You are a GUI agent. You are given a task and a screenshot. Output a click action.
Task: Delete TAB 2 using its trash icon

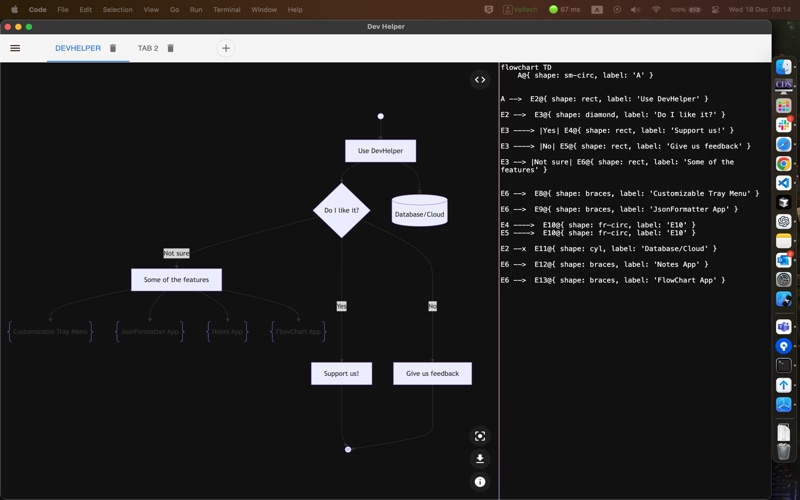(x=170, y=48)
